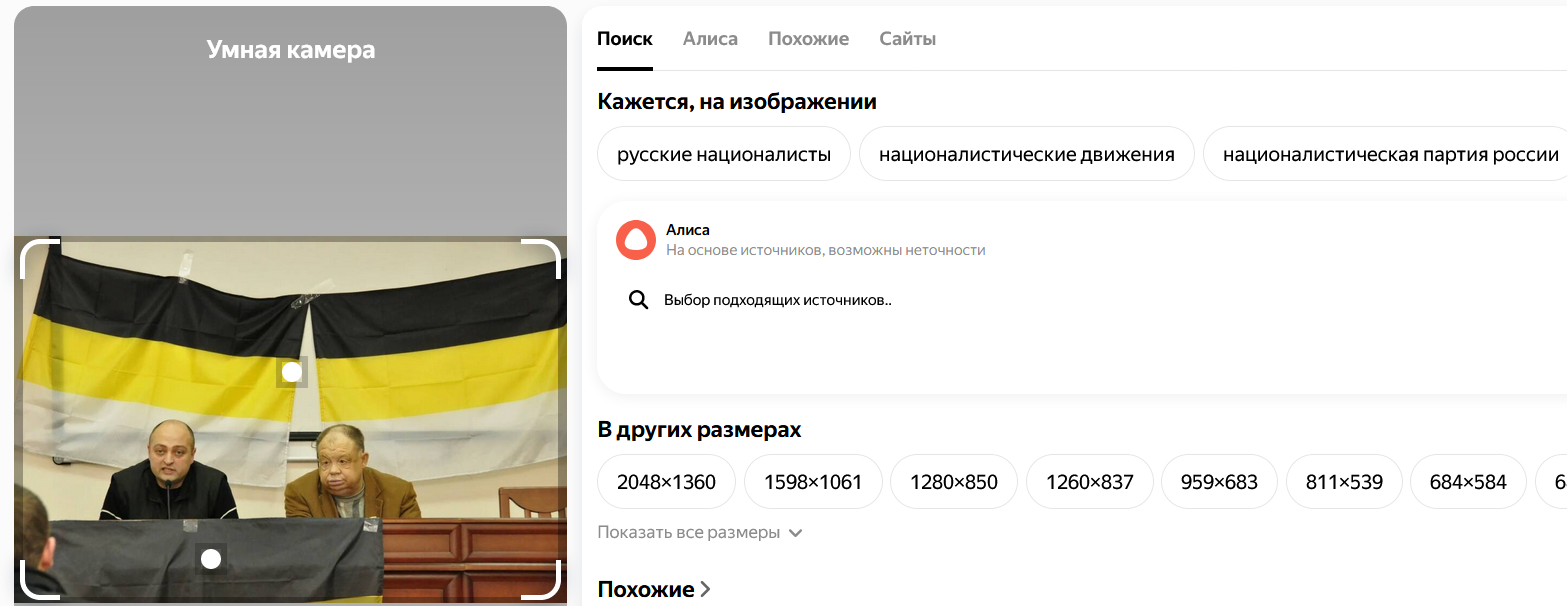The image size is (1567, 606).
Task: Click the magnifier icon beside source selection
Action: pos(639,300)
